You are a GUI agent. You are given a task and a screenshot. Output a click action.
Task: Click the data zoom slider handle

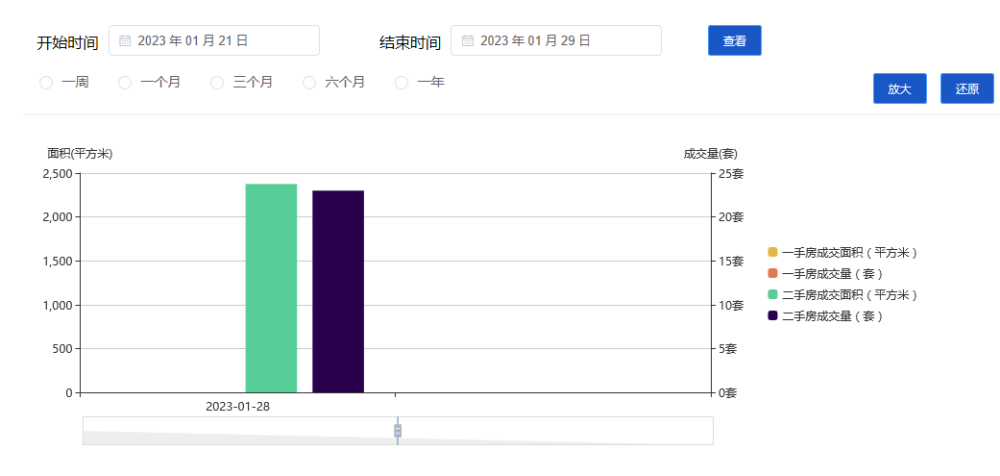pyautogui.click(x=398, y=431)
